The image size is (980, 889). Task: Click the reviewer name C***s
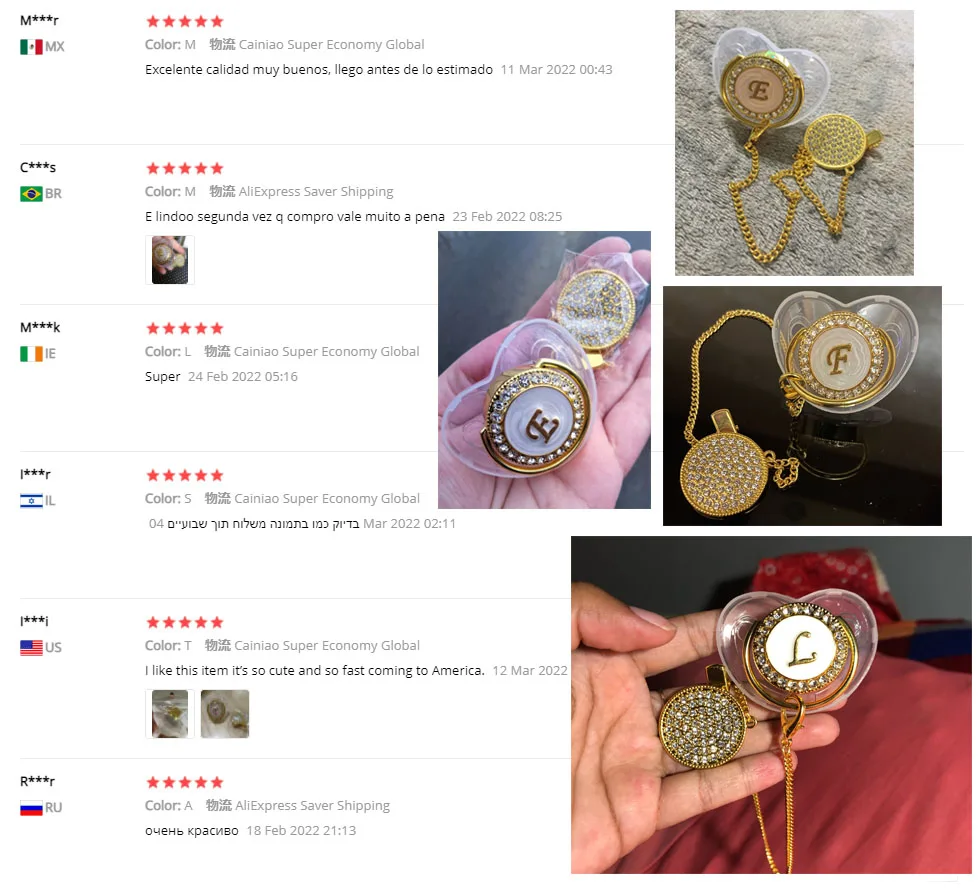(38, 168)
